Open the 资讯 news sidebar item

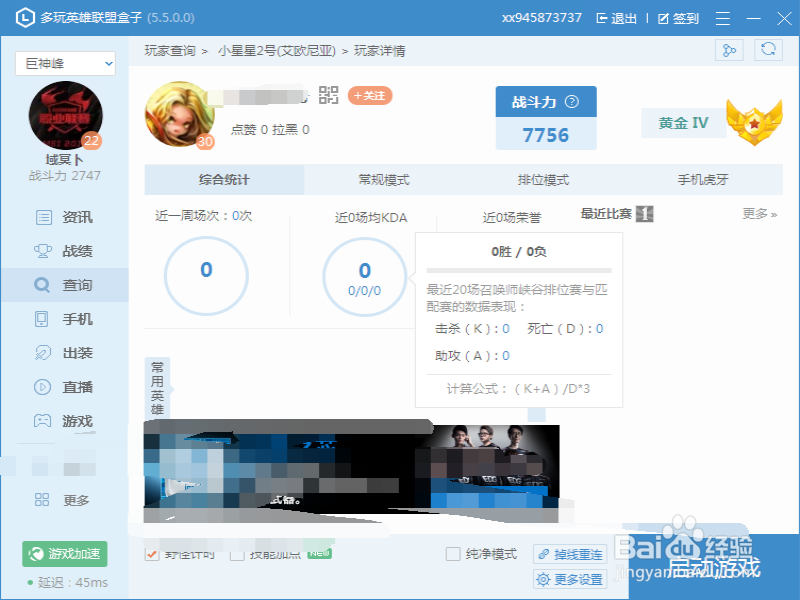pyautogui.click(x=64, y=217)
